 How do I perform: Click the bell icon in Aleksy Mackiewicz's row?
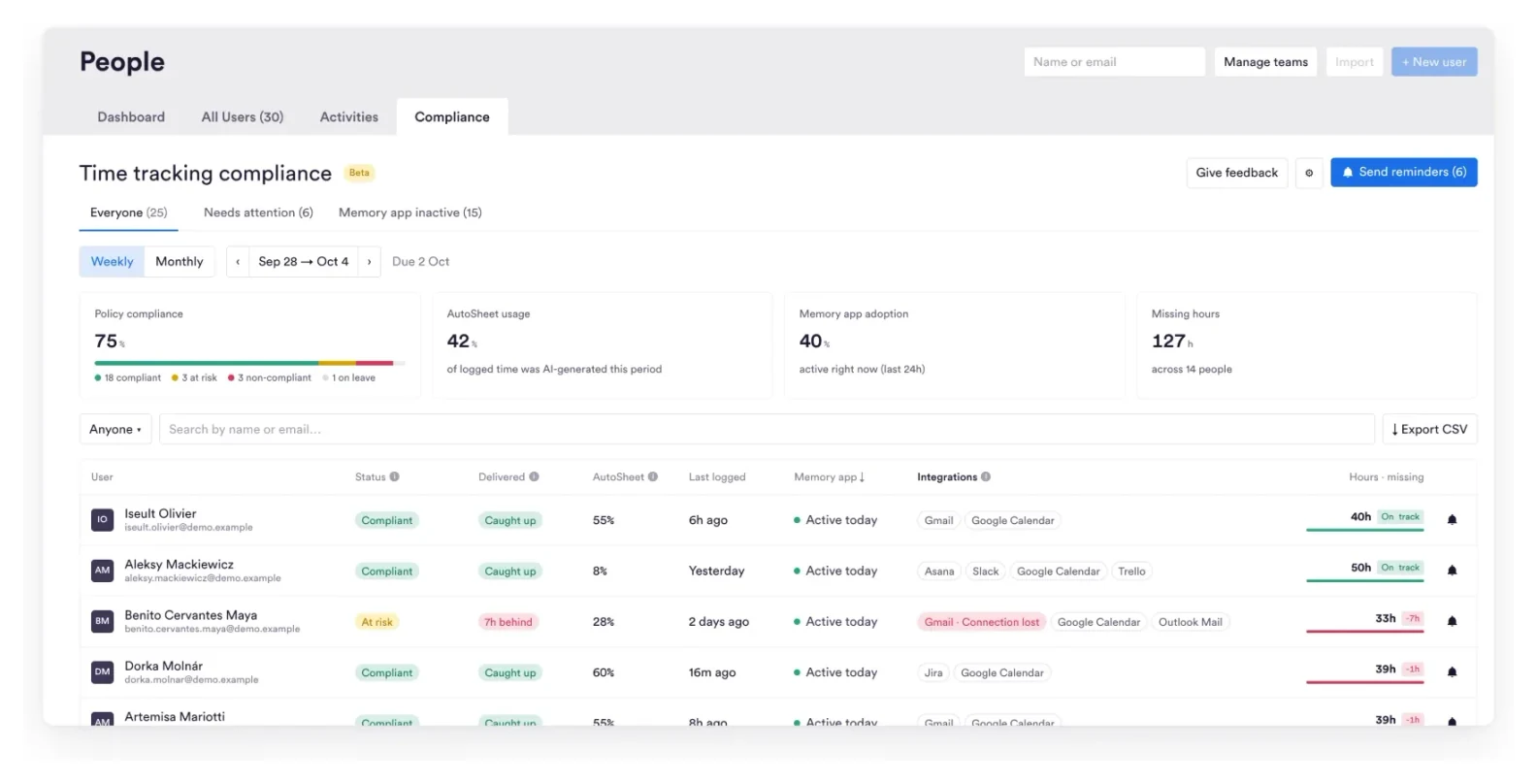point(1452,571)
